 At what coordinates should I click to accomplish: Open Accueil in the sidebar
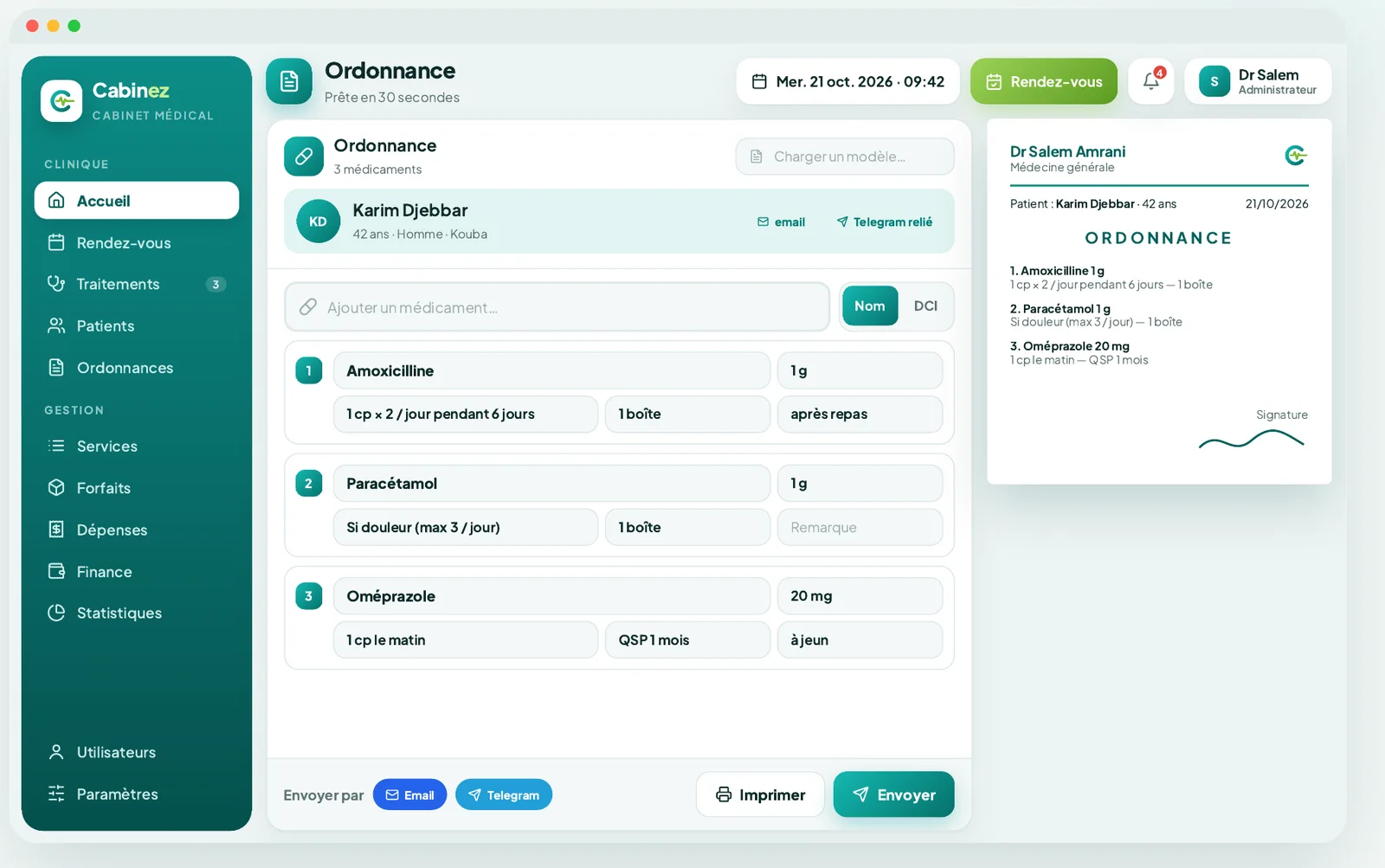(137, 200)
